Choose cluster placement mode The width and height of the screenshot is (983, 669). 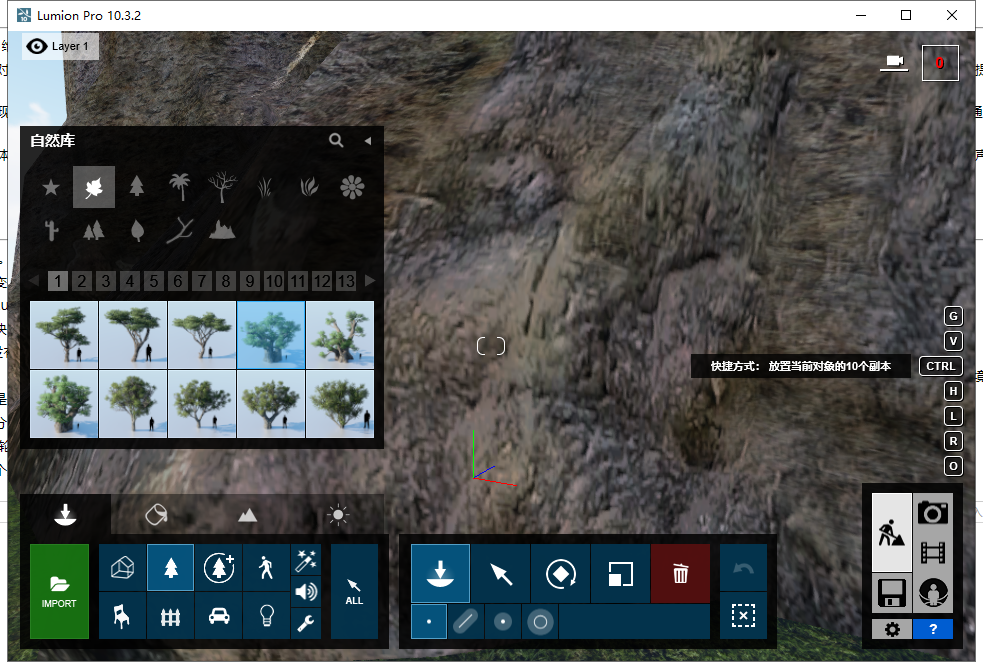coord(503,621)
